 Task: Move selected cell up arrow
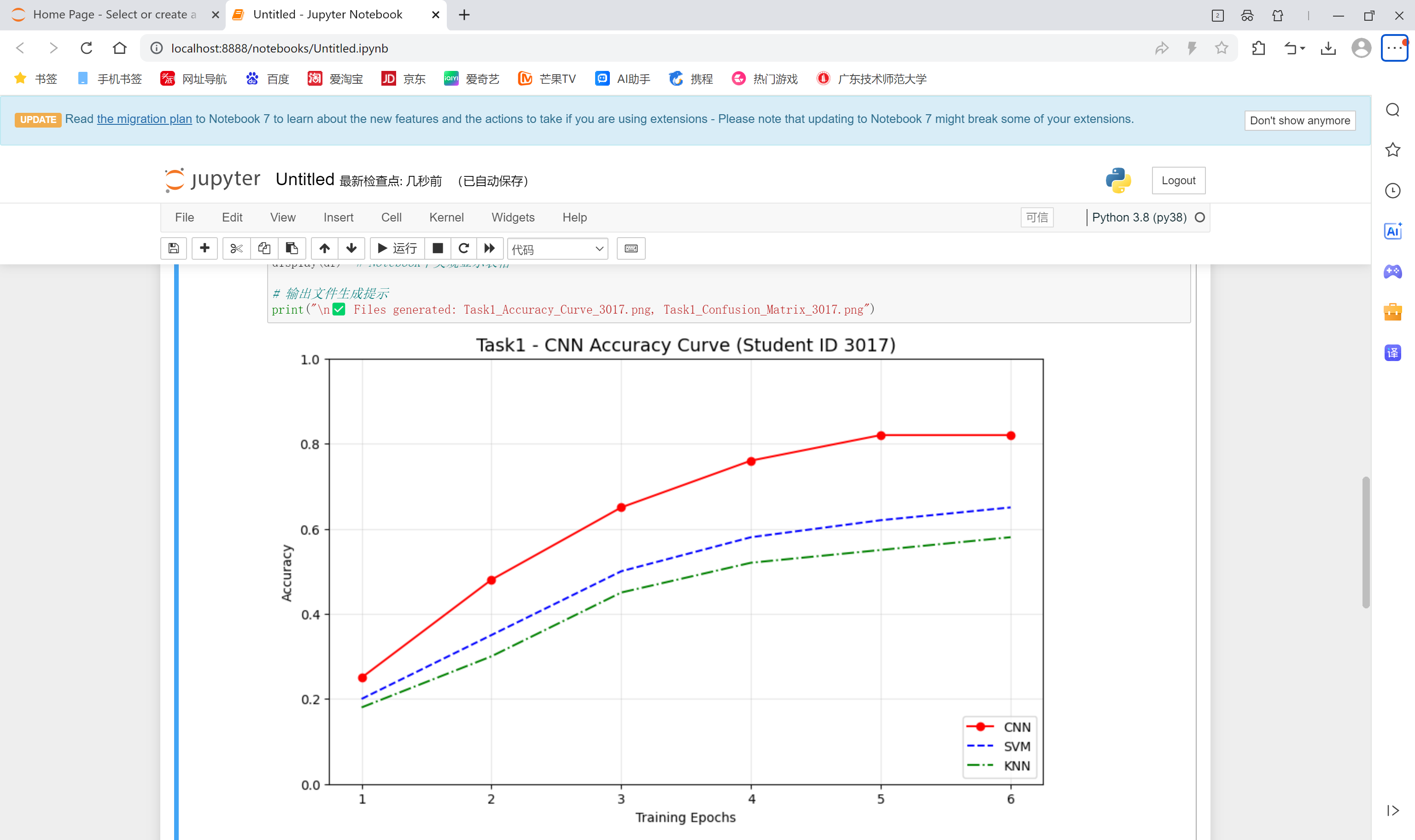[324, 249]
